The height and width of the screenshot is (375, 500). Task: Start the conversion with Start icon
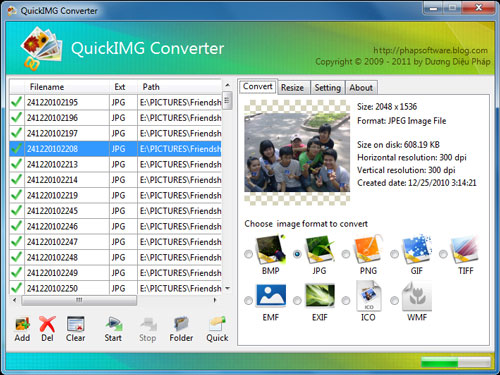tap(114, 324)
